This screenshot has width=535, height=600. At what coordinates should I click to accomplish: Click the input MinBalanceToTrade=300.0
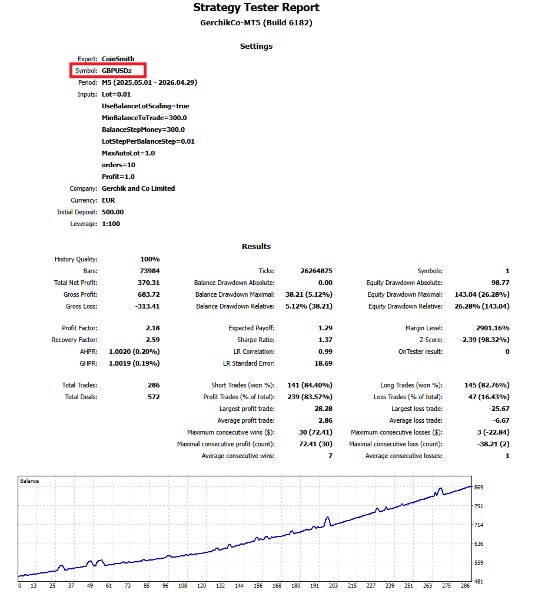point(144,118)
